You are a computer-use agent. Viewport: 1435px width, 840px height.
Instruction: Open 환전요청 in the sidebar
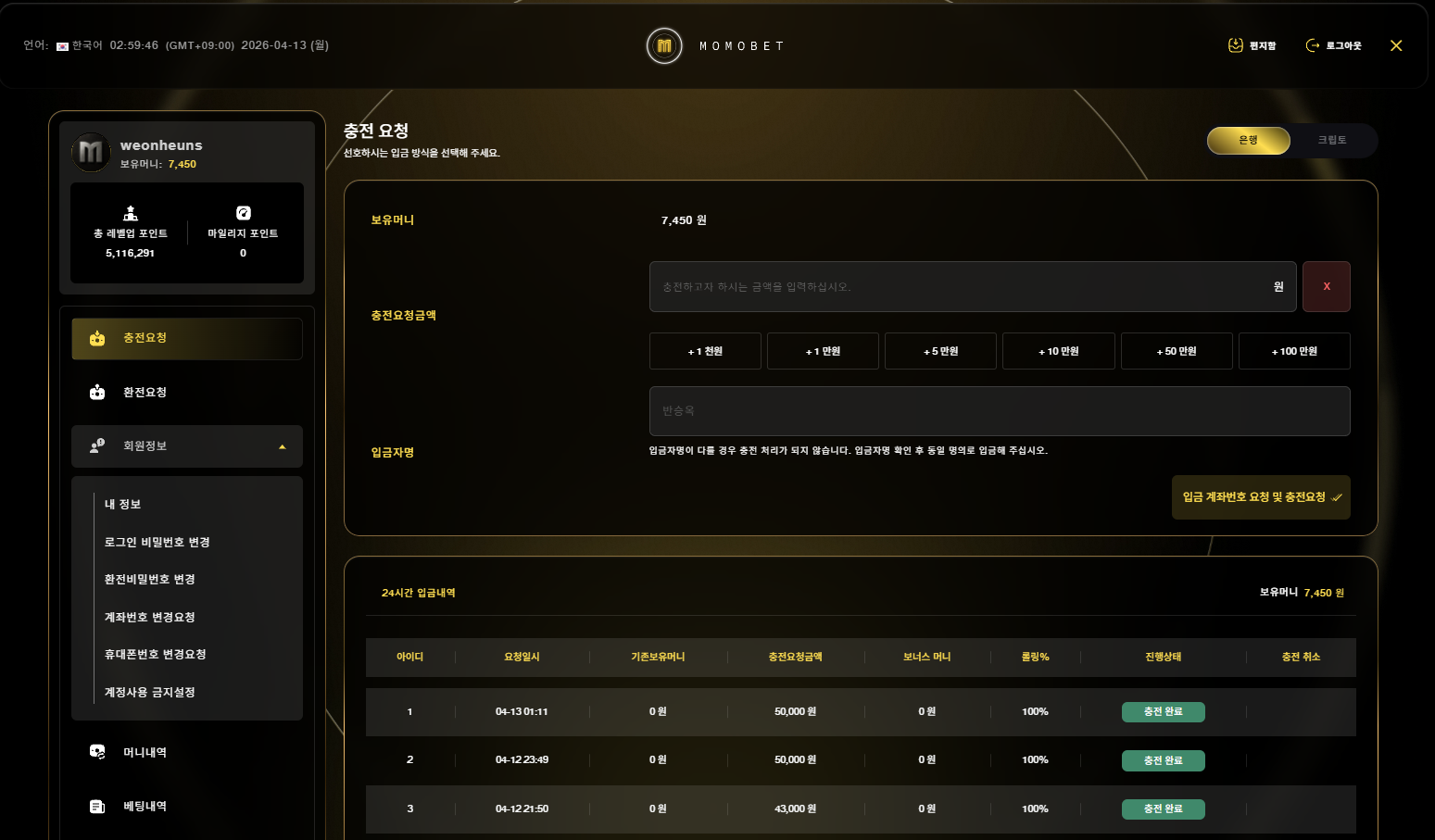(145, 393)
